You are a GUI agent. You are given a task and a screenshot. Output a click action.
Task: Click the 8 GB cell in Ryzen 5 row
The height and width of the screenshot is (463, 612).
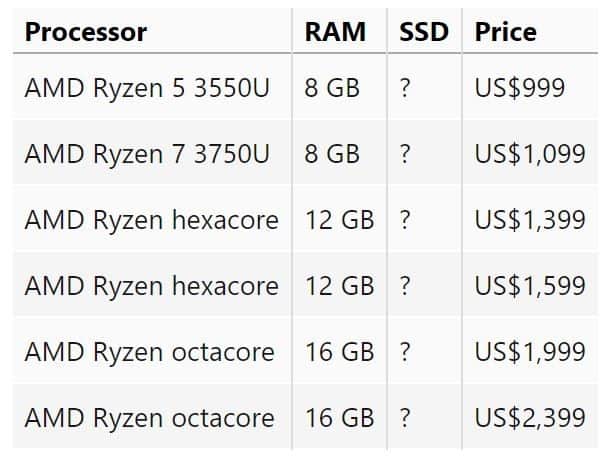click(x=332, y=88)
